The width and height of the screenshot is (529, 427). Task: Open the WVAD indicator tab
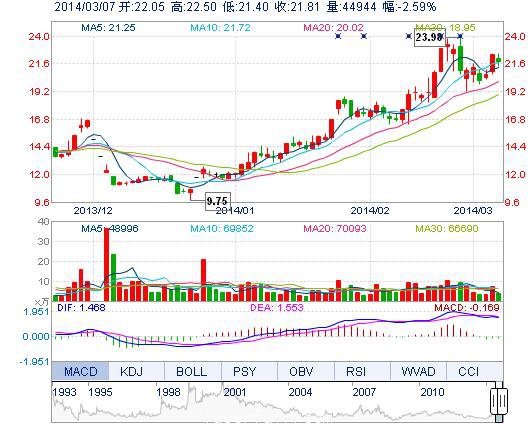(x=418, y=371)
